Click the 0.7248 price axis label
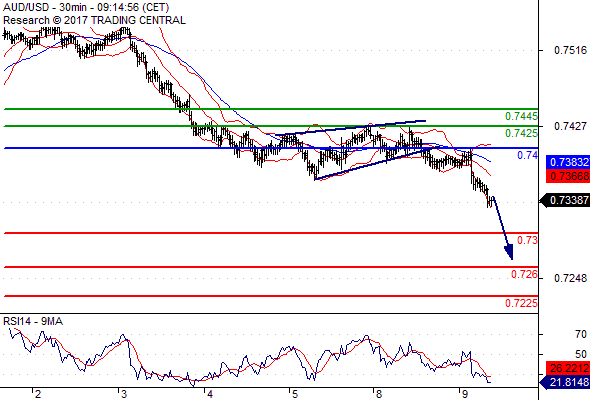Image resolution: width=590 pixels, height=400 pixels. click(570, 278)
